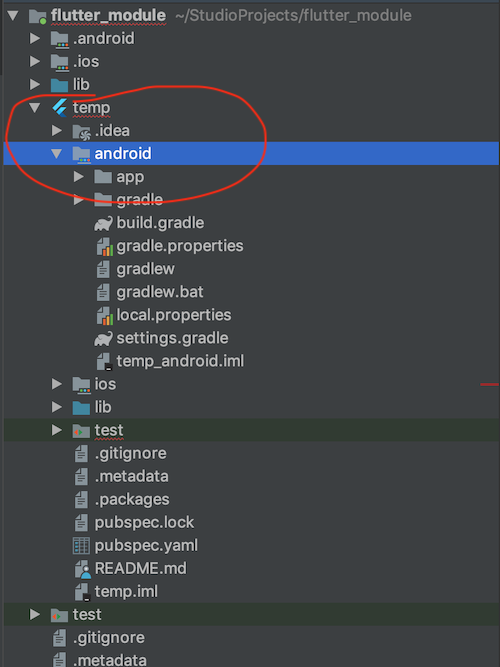Expand the .android folder arrow

click(35, 39)
